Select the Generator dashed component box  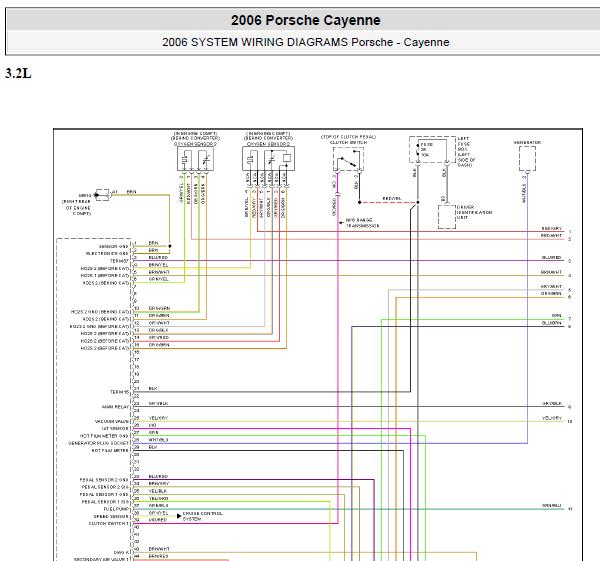[527, 158]
